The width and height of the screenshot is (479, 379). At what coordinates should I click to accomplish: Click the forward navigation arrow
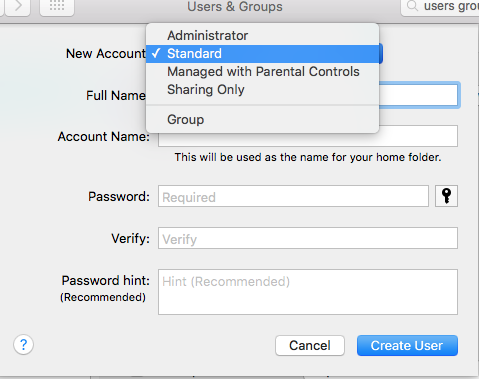pyautogui.click(x=18, y=6)
